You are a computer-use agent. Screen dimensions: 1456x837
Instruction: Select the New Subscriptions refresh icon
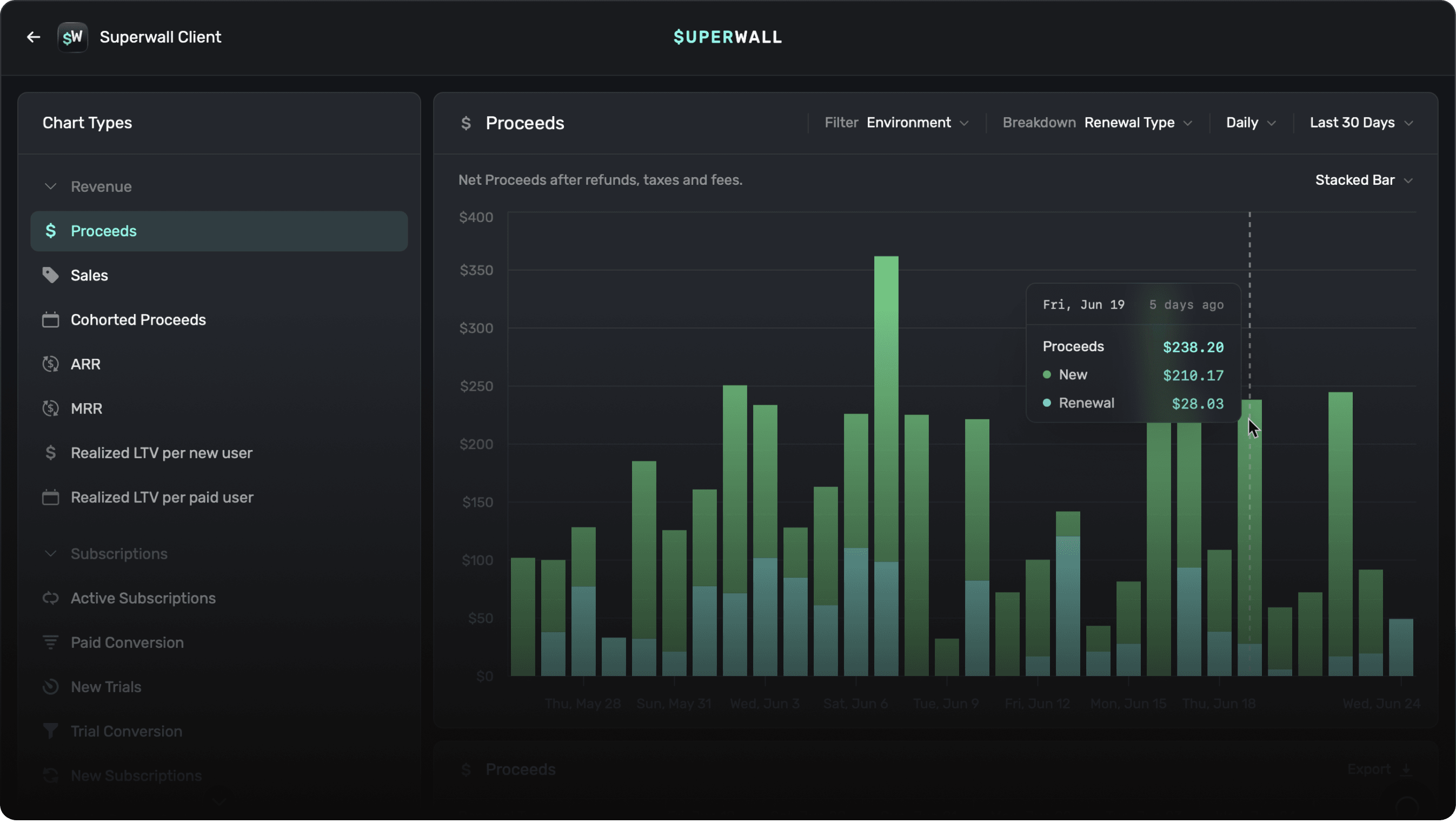pos(51,775)
